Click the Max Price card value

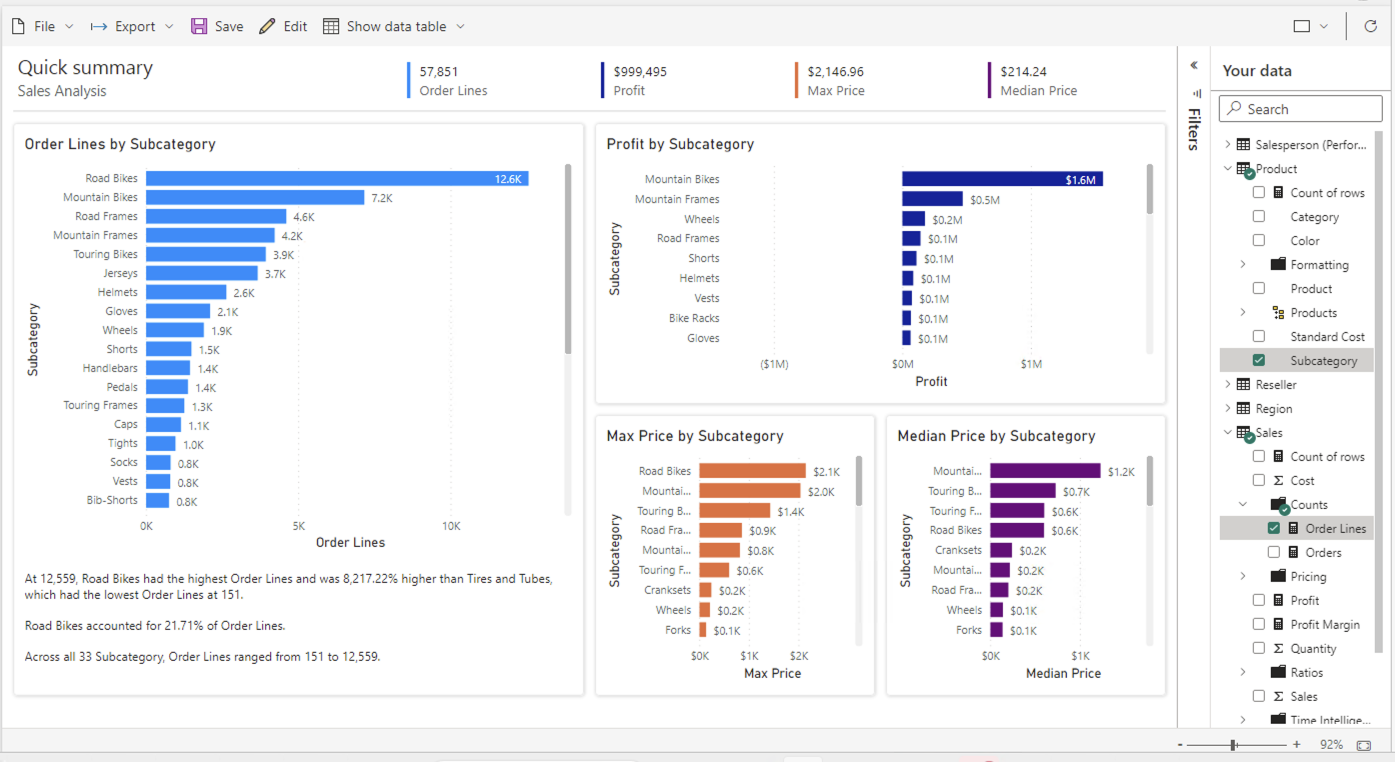coord(836,72)
